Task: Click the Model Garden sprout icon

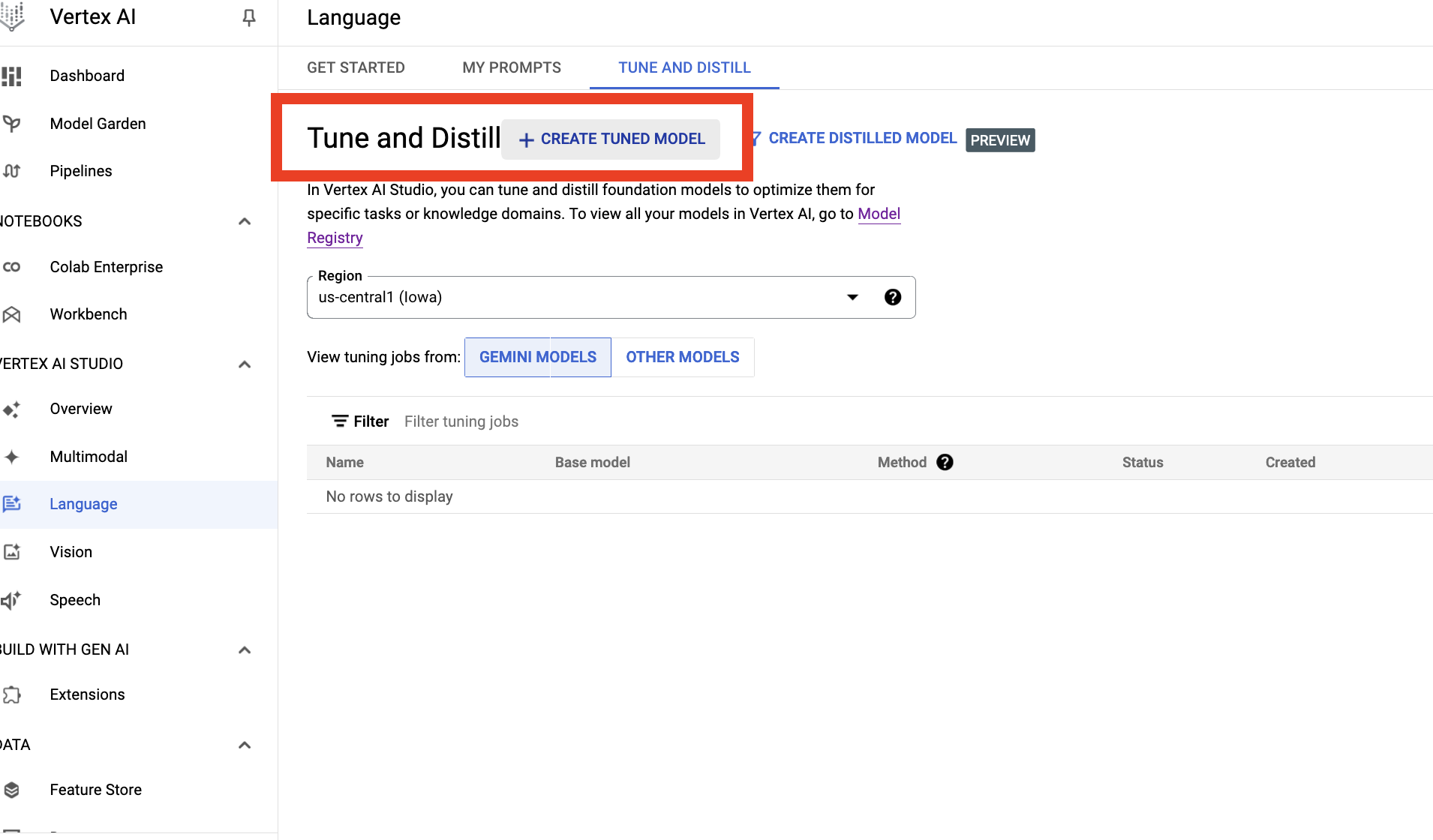Action: coord(11,124)
